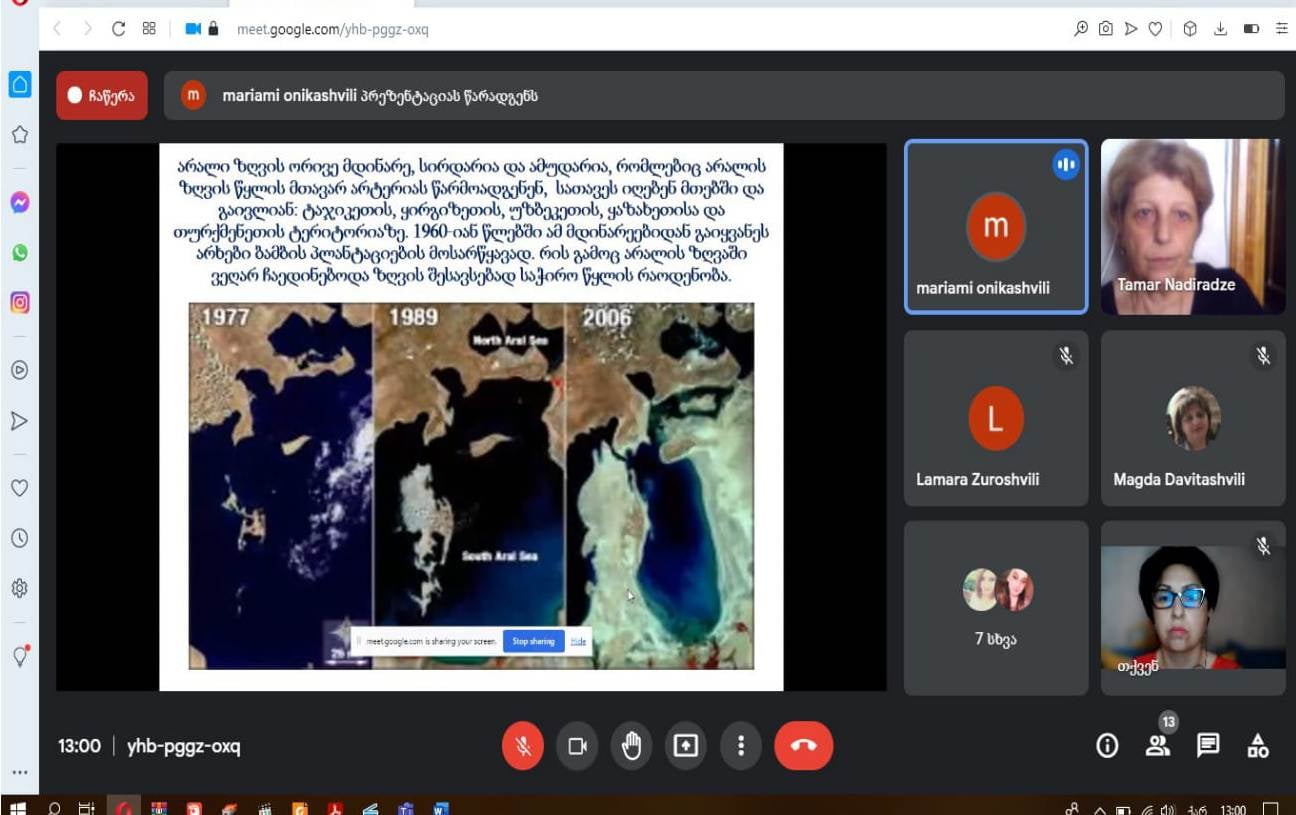Open the meeting details info icon
Image resolution: width=1296 pixels, height=815 pixels.
[1107, 746]
